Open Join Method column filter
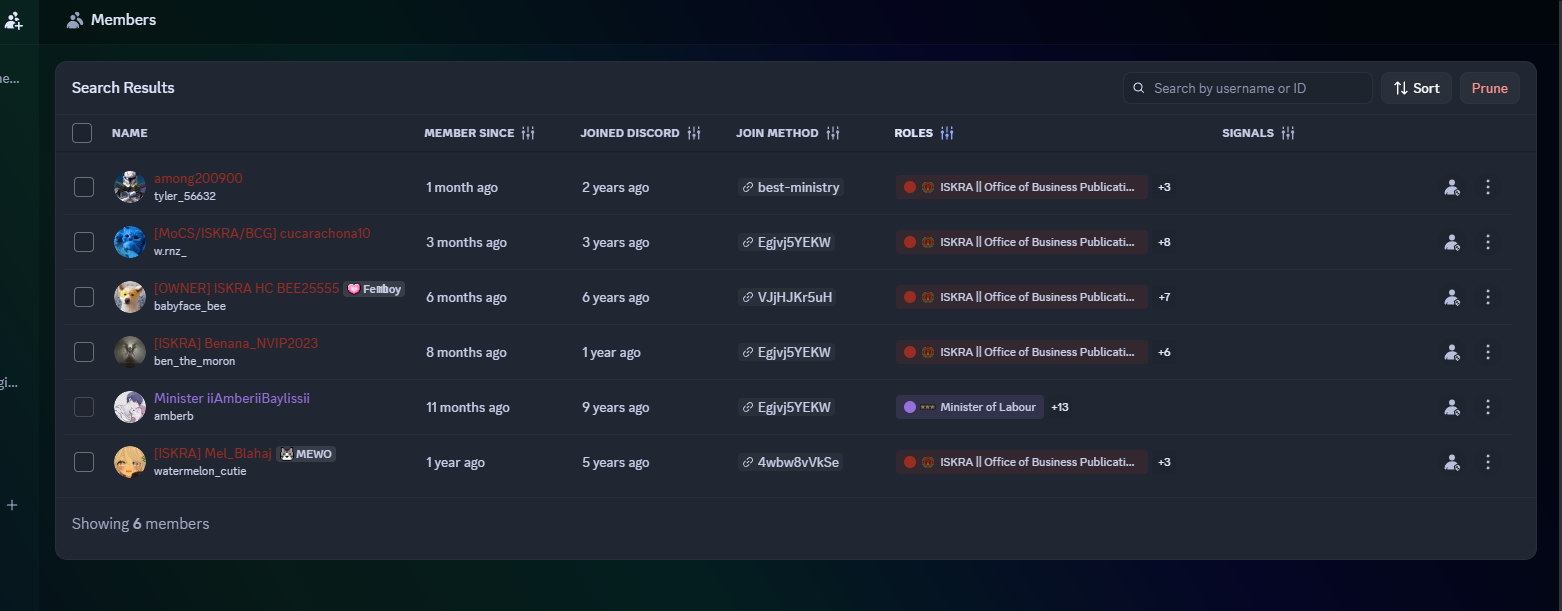Viewport: 1562px width, 611px height. pyautogui.click(x=833, y=133)
